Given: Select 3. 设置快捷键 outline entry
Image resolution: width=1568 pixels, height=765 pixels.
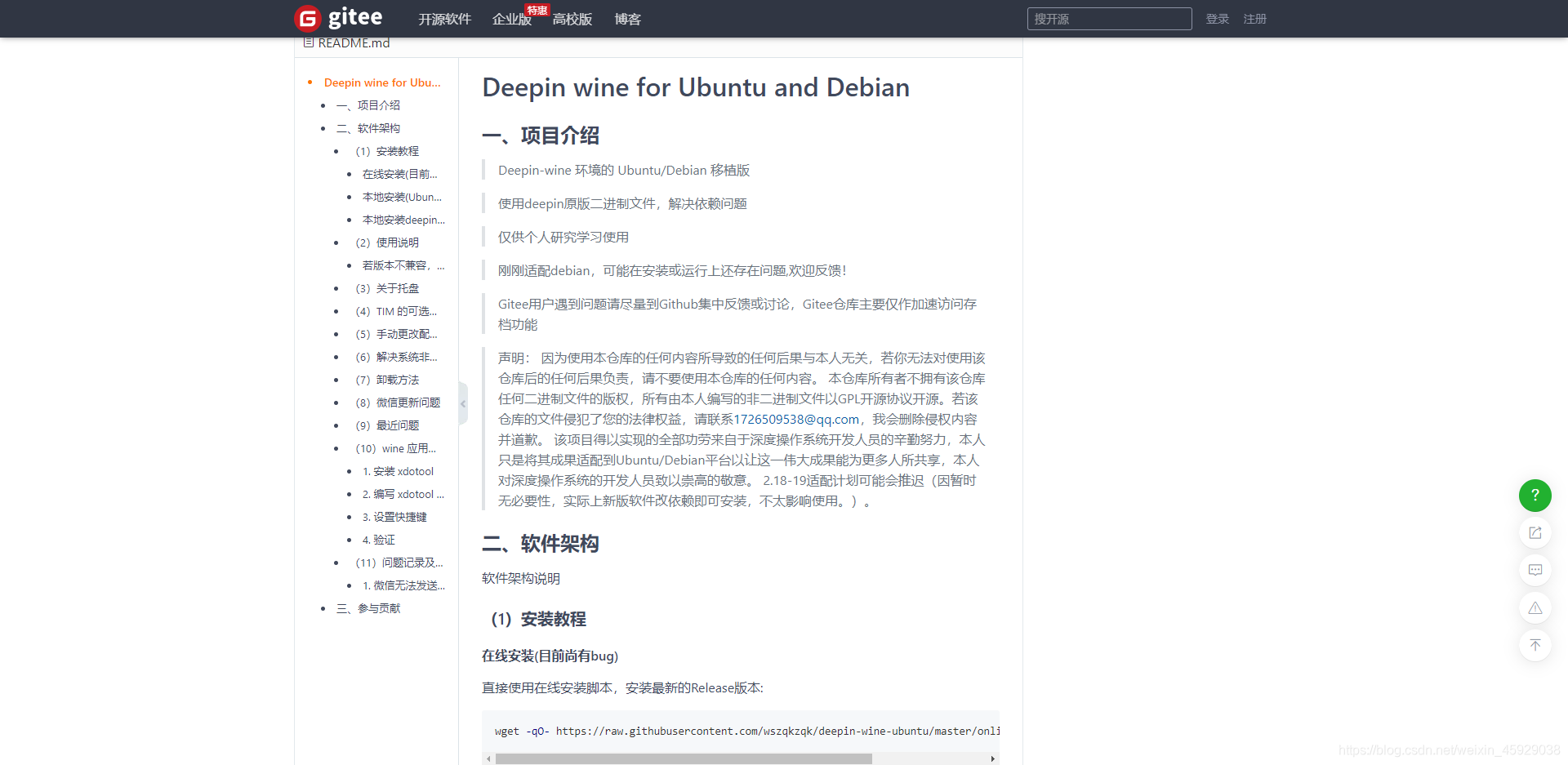Looking at the screenshot, I should coord(394,517).
